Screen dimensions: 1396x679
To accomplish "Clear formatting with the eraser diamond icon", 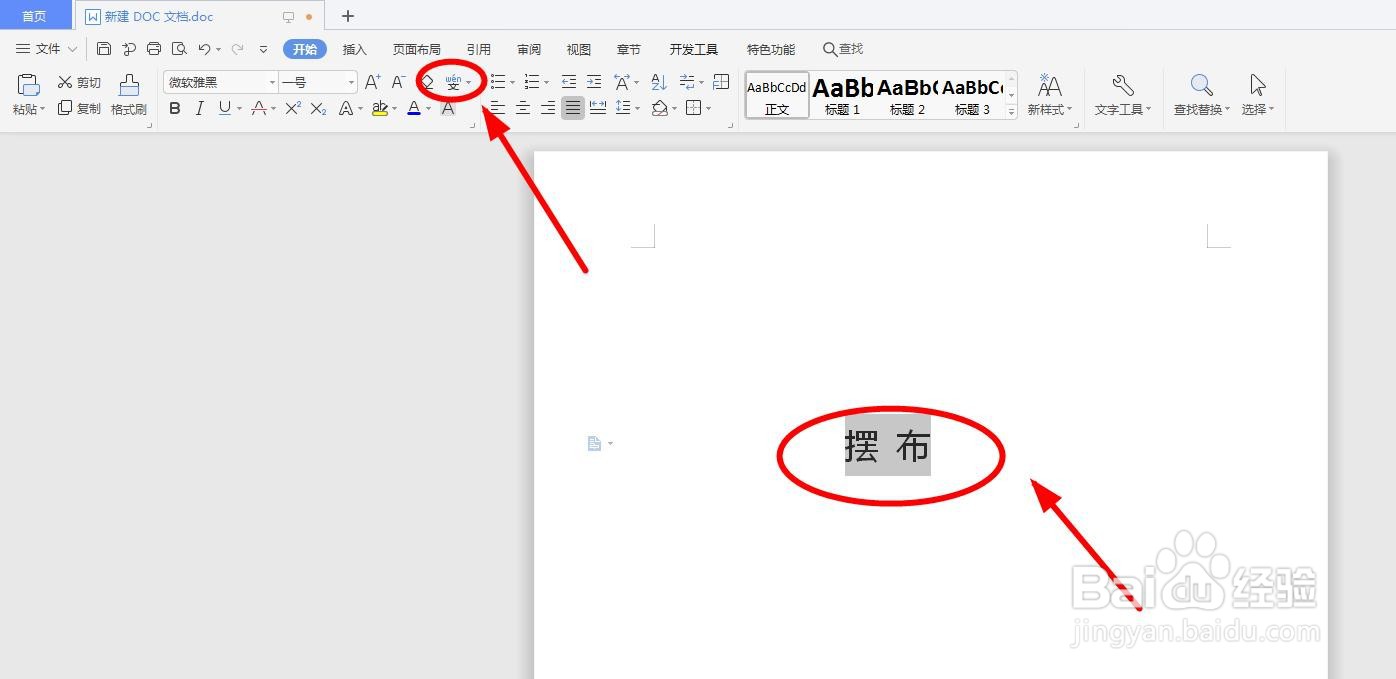I will (425, 82).
